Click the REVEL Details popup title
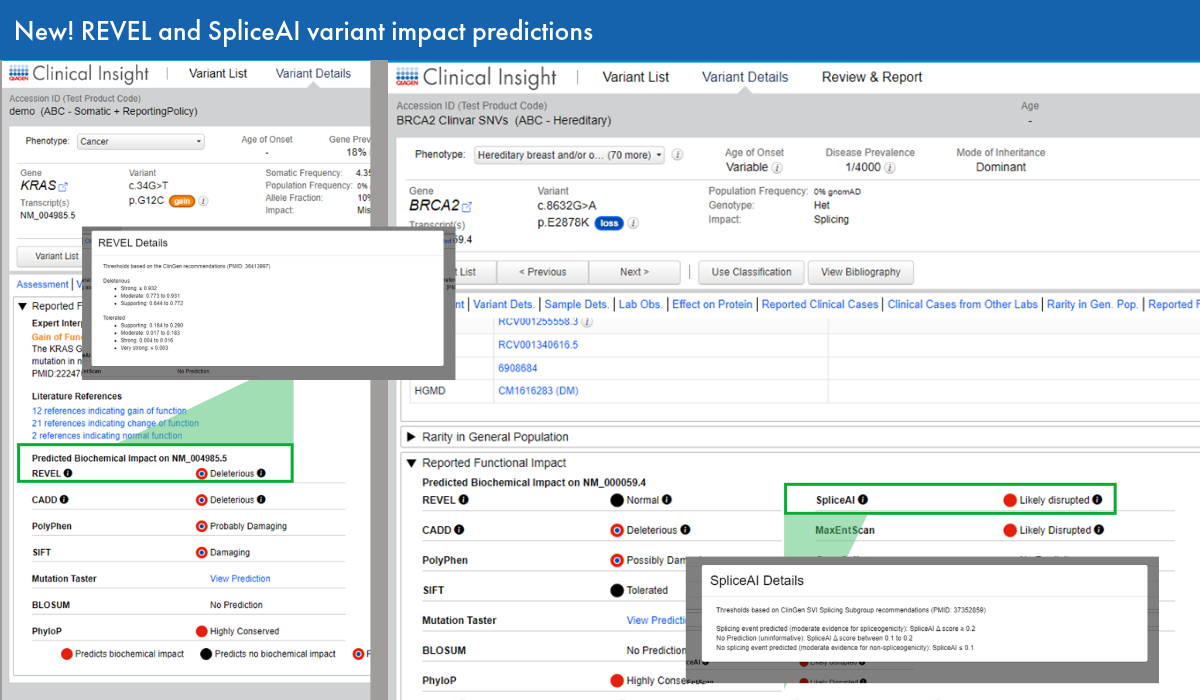This screenshot has width=1200, height=700. coord(133,243)
